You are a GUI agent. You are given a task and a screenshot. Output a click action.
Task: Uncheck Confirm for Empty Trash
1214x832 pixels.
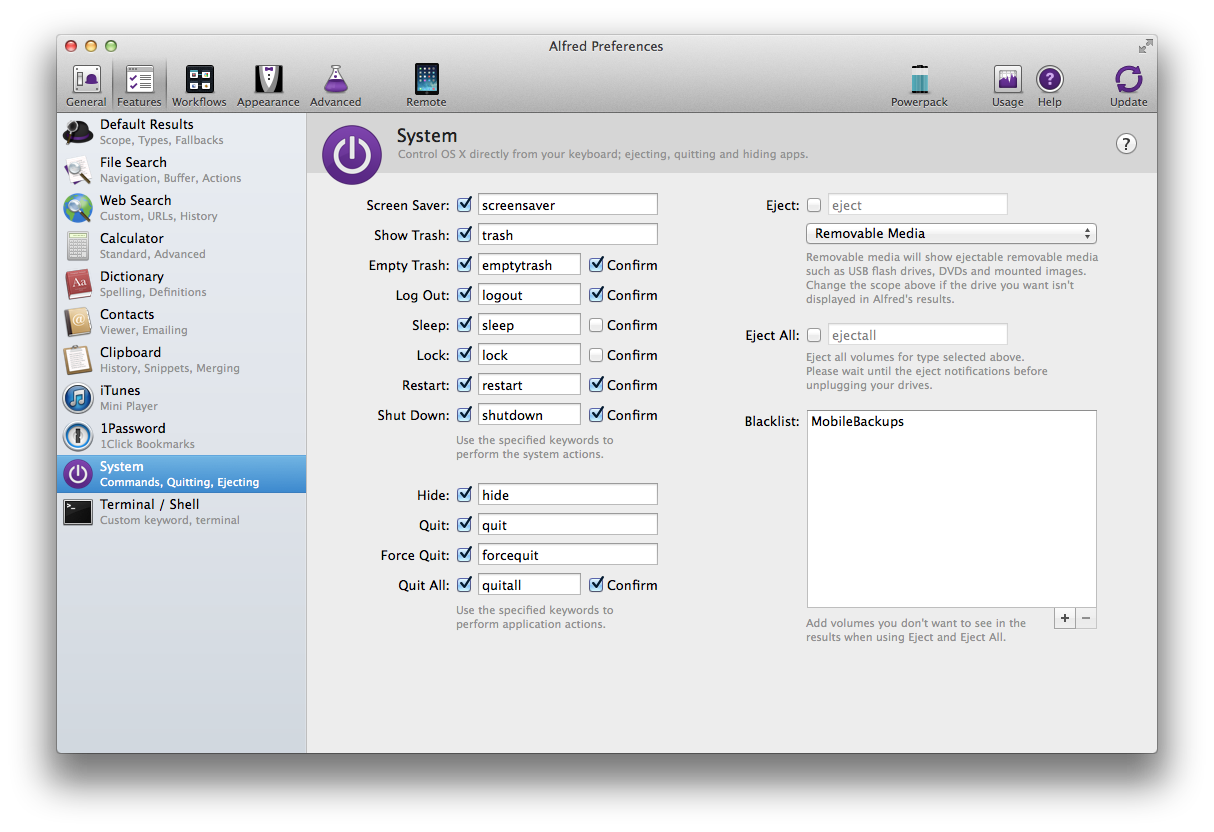point(596,265)
